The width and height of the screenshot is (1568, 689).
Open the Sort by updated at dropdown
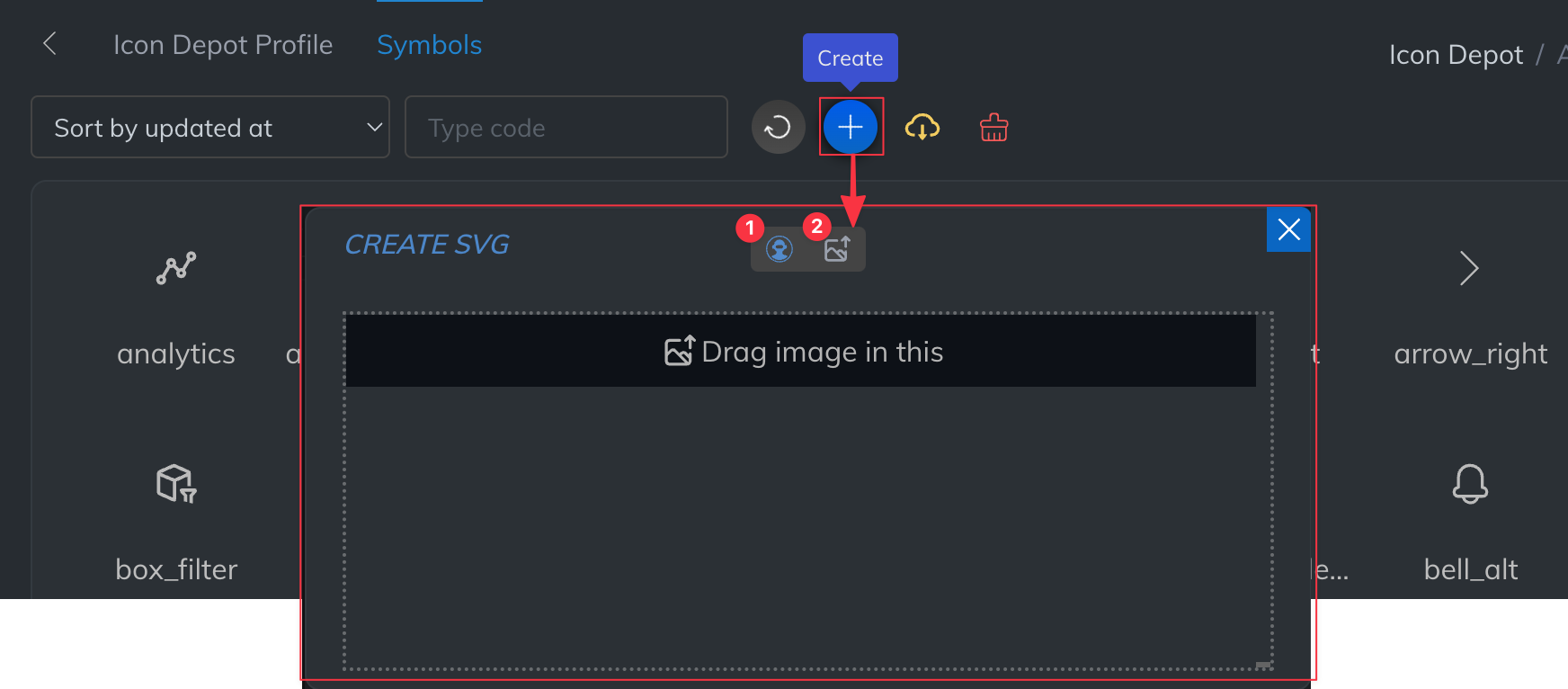pos(210,127)
